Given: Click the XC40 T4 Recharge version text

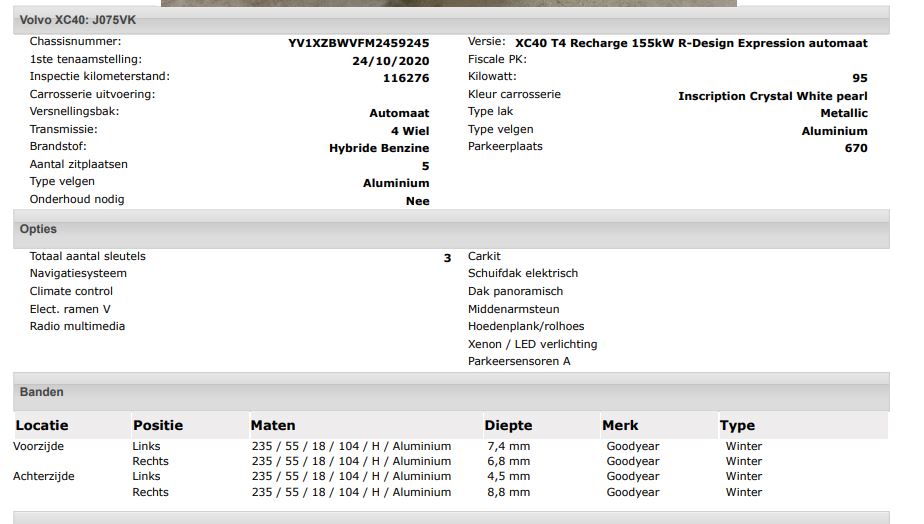Looking at the screenshot, I should (690, 43).
